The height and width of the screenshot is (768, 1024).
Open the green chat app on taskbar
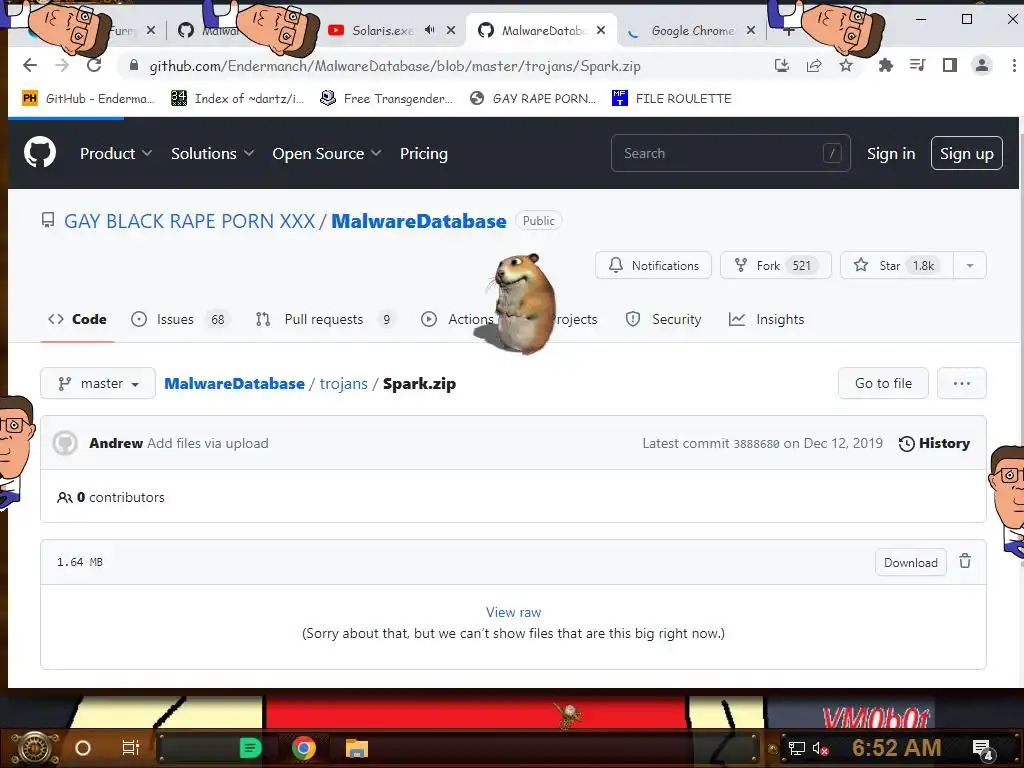250,748
